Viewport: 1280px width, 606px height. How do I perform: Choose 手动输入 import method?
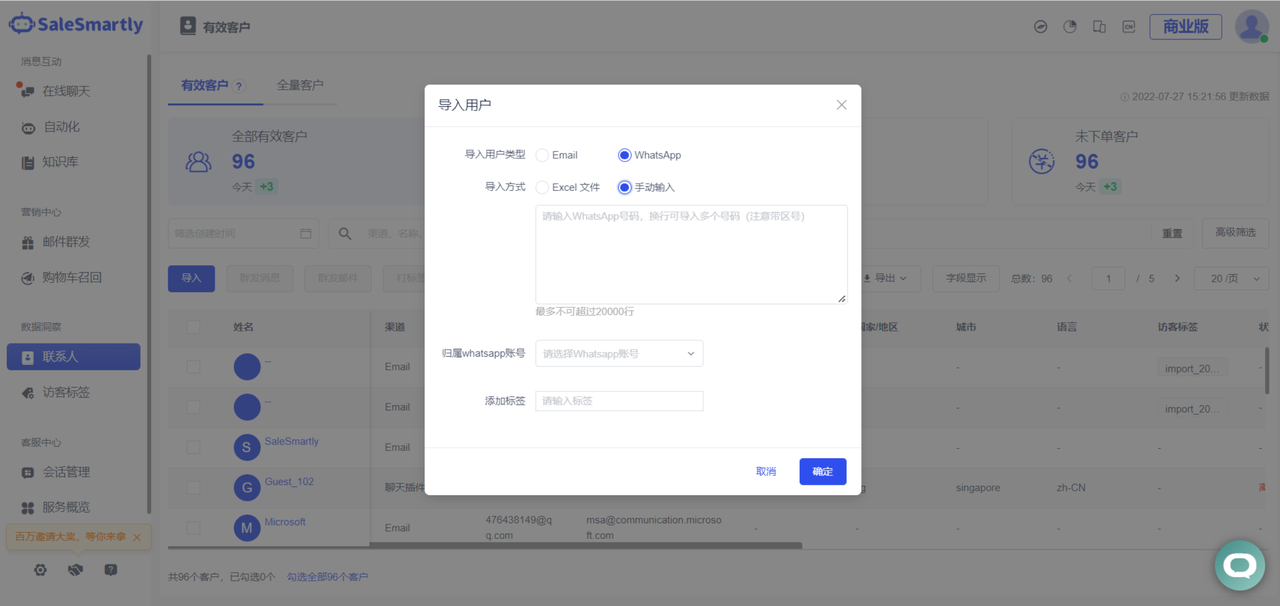(646, 187)
